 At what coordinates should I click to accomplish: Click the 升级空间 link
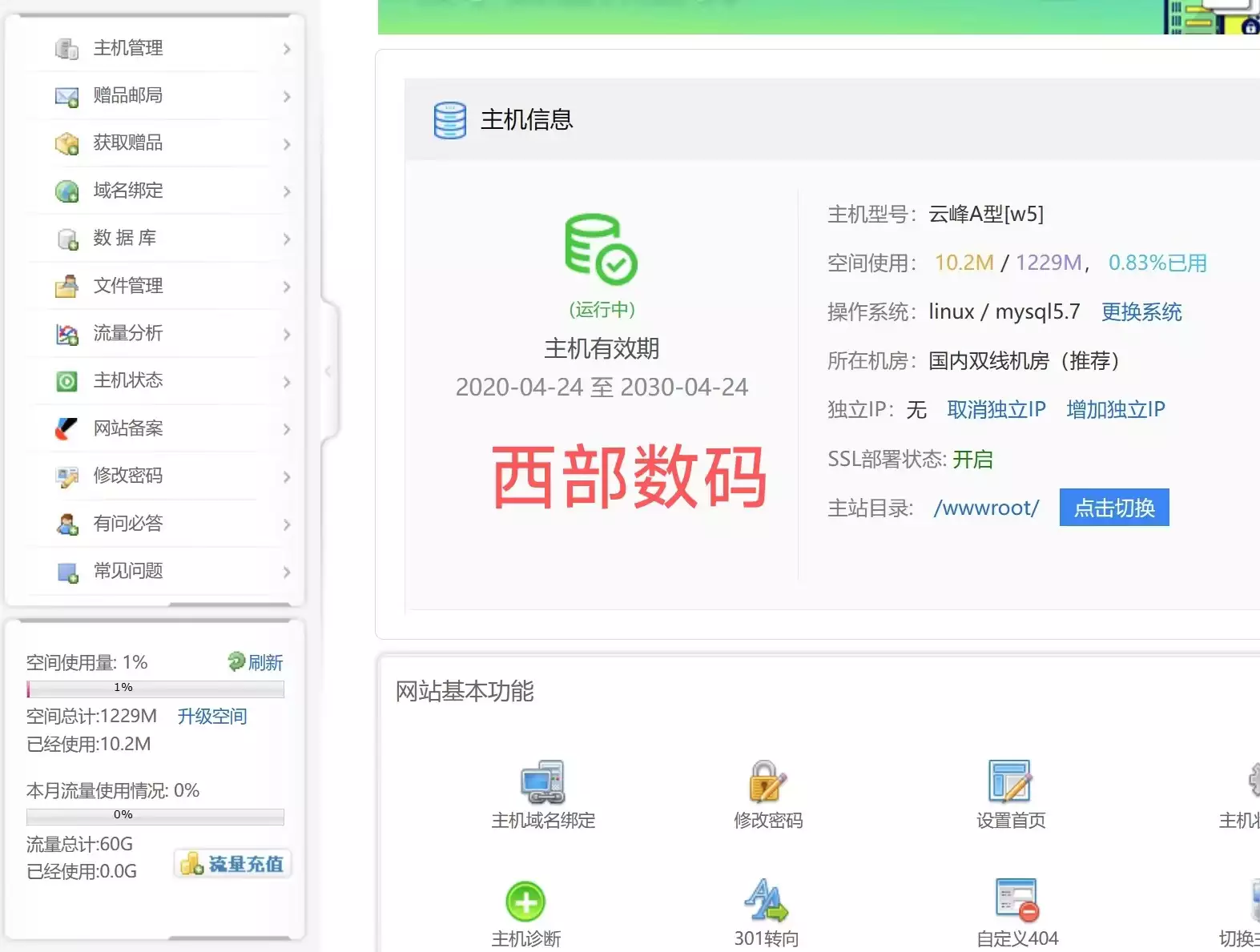point(212,717)
